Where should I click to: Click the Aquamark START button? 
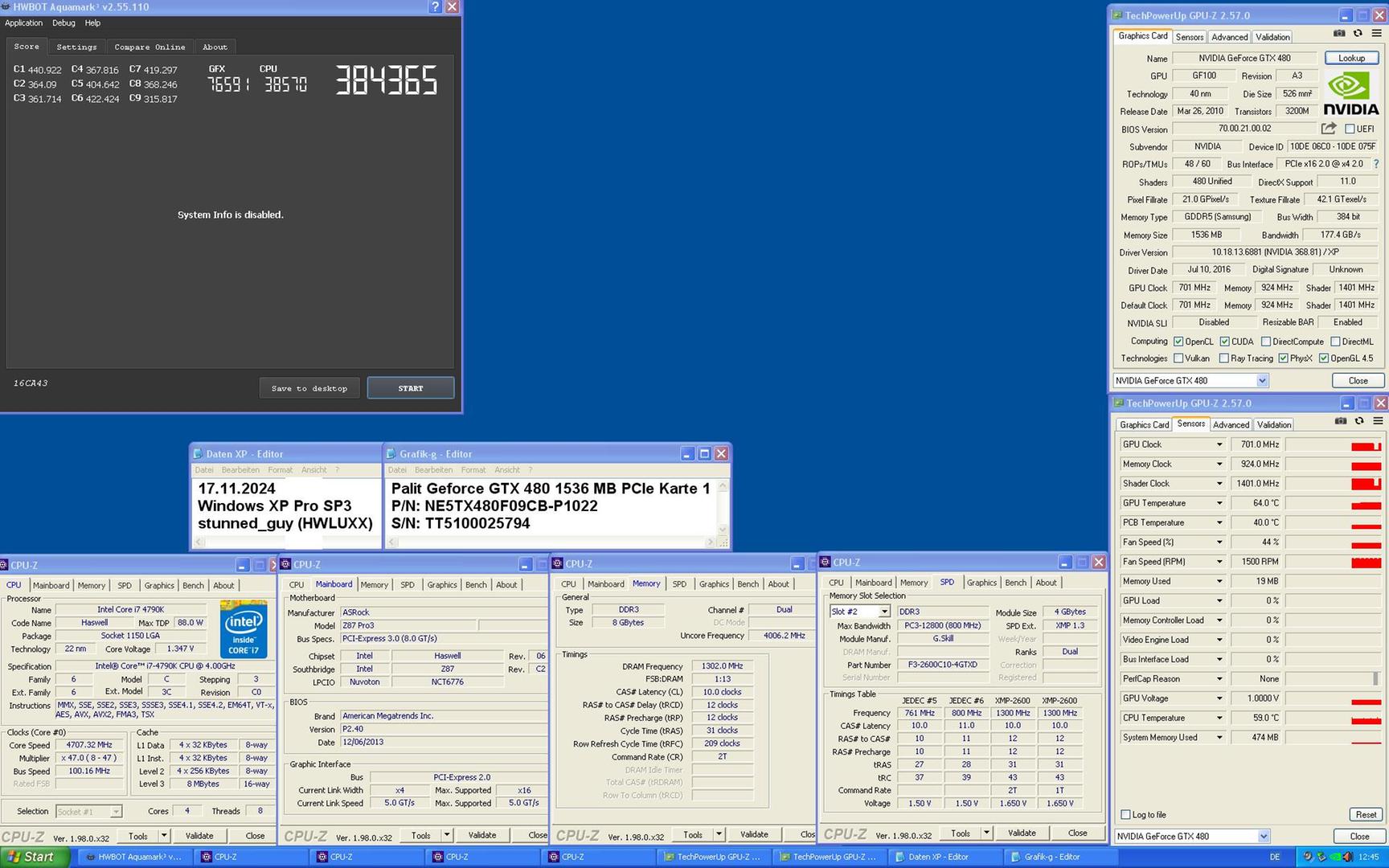(x=411, y=388)
